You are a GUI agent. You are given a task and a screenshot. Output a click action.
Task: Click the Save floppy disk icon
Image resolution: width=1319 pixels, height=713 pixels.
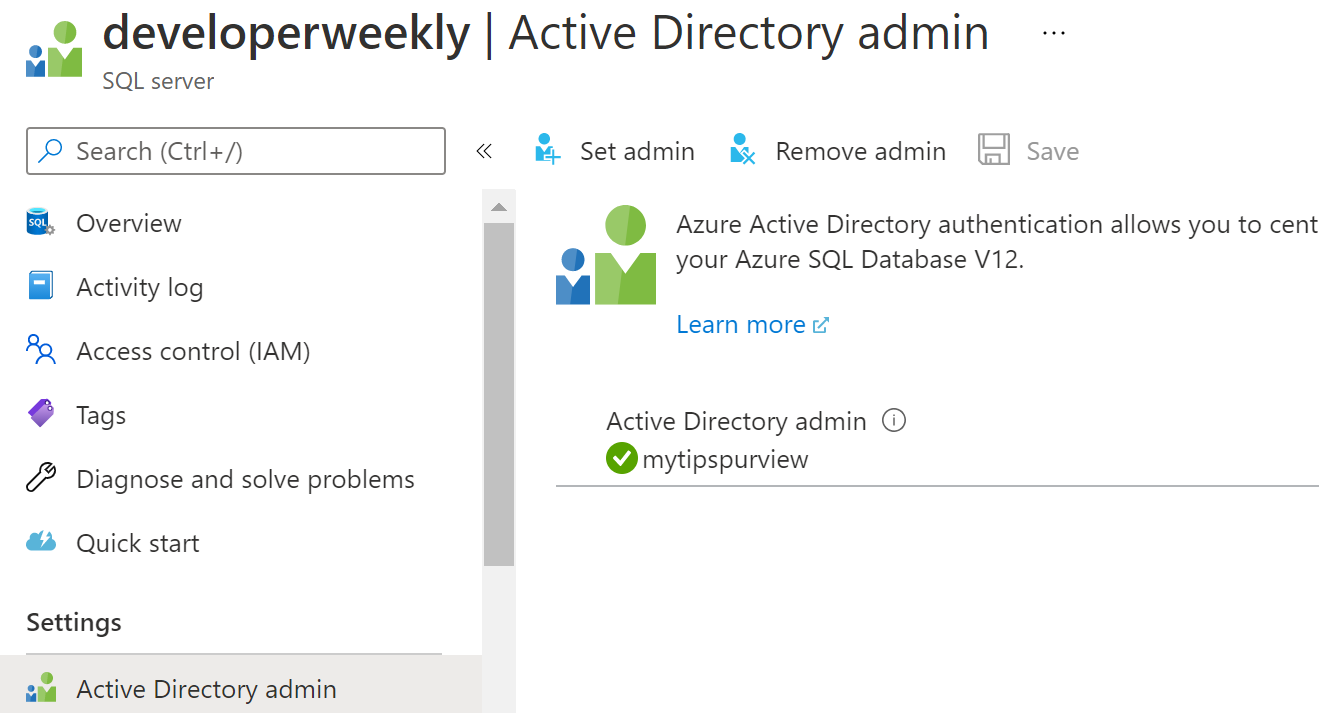pos(994,150)
